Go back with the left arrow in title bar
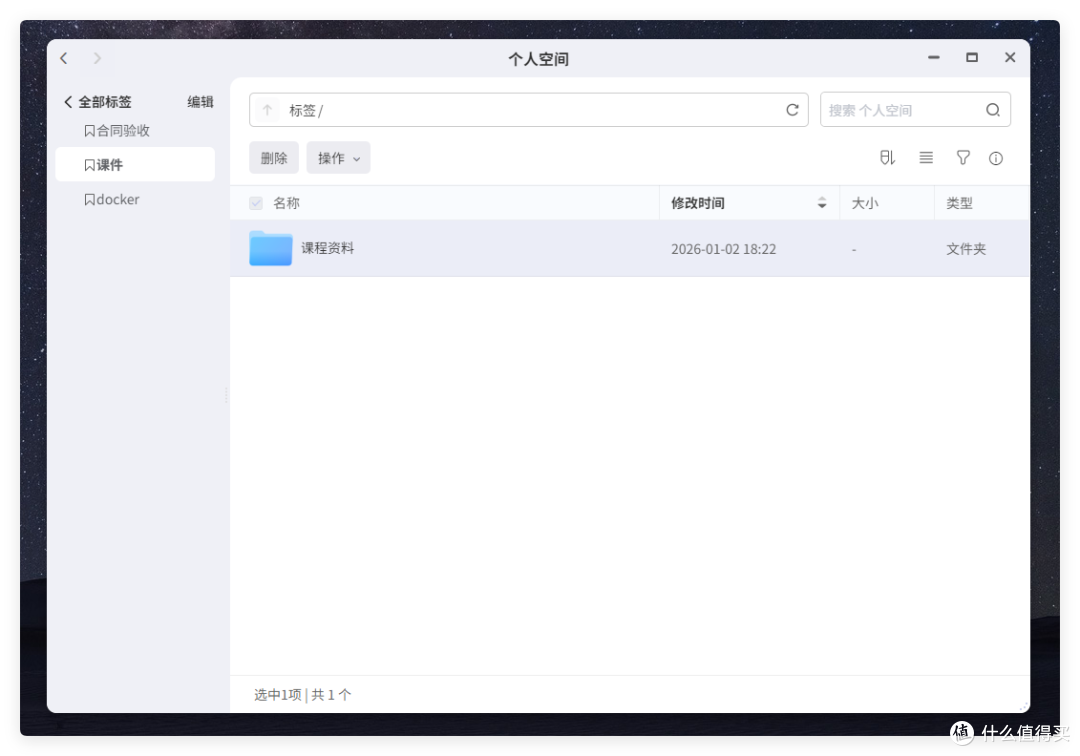The image size is (1080, 756). (64, 59)
